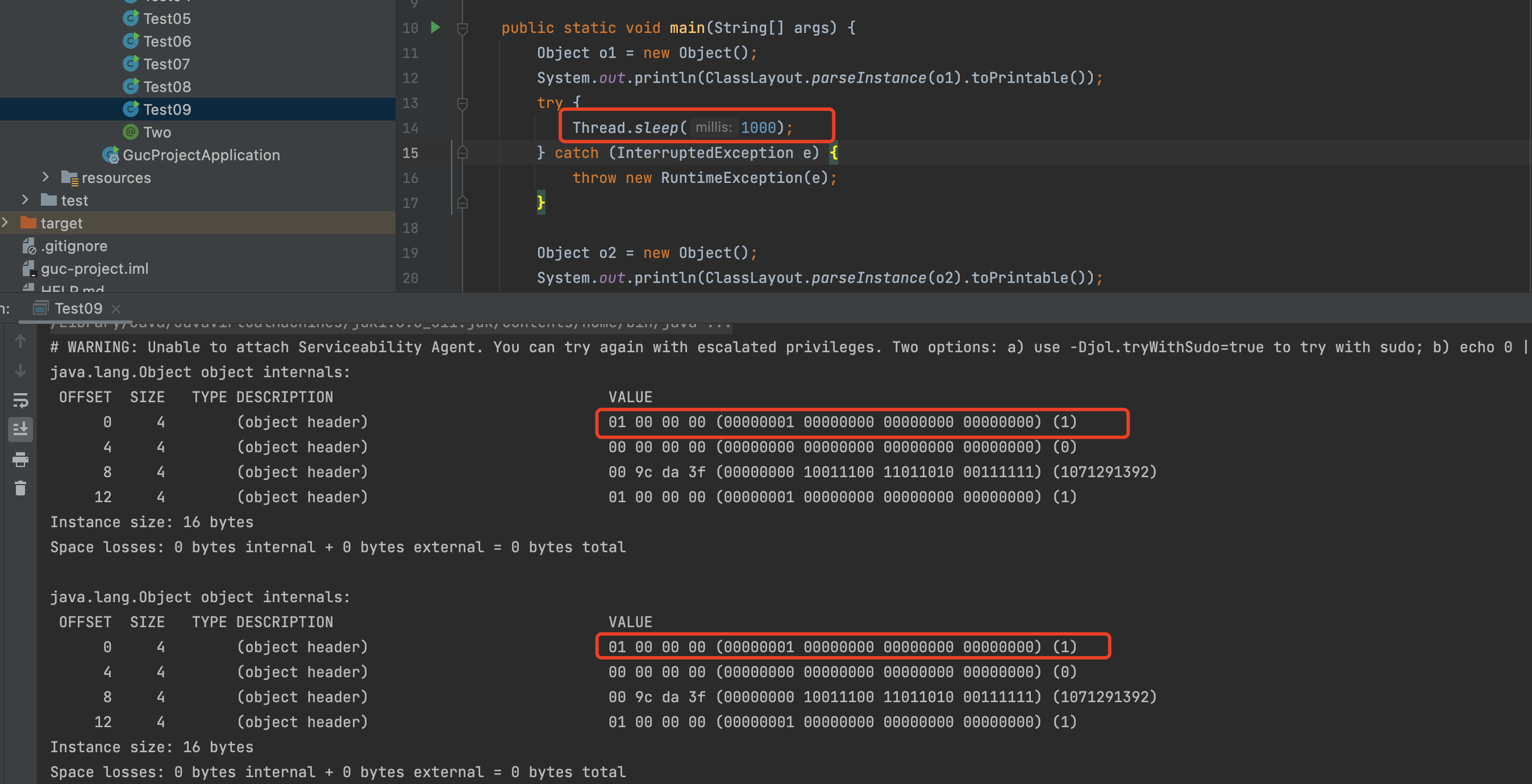This screenshot has height=784, width=1532.
Task: Select the Test09 run tab
Action: coord(77,308)
